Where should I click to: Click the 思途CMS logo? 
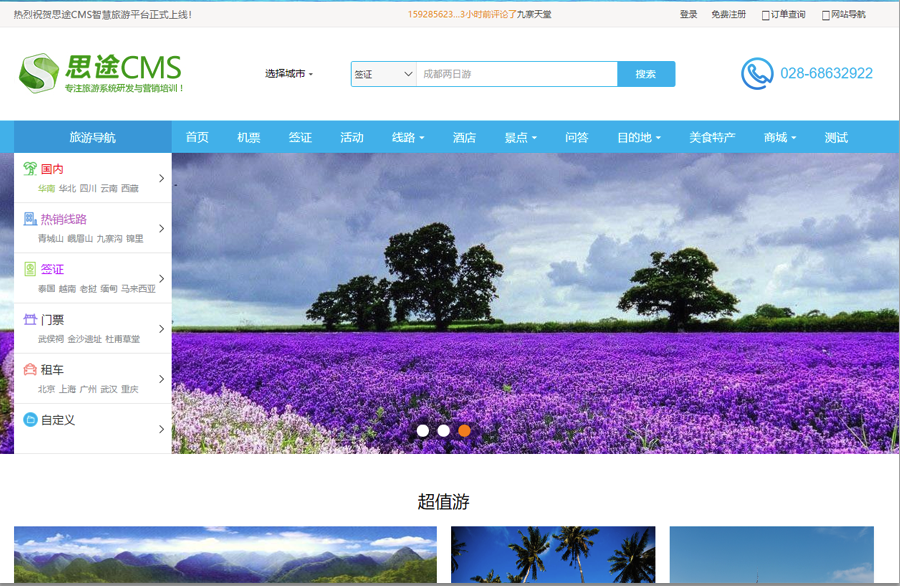[x=100, y=73]
